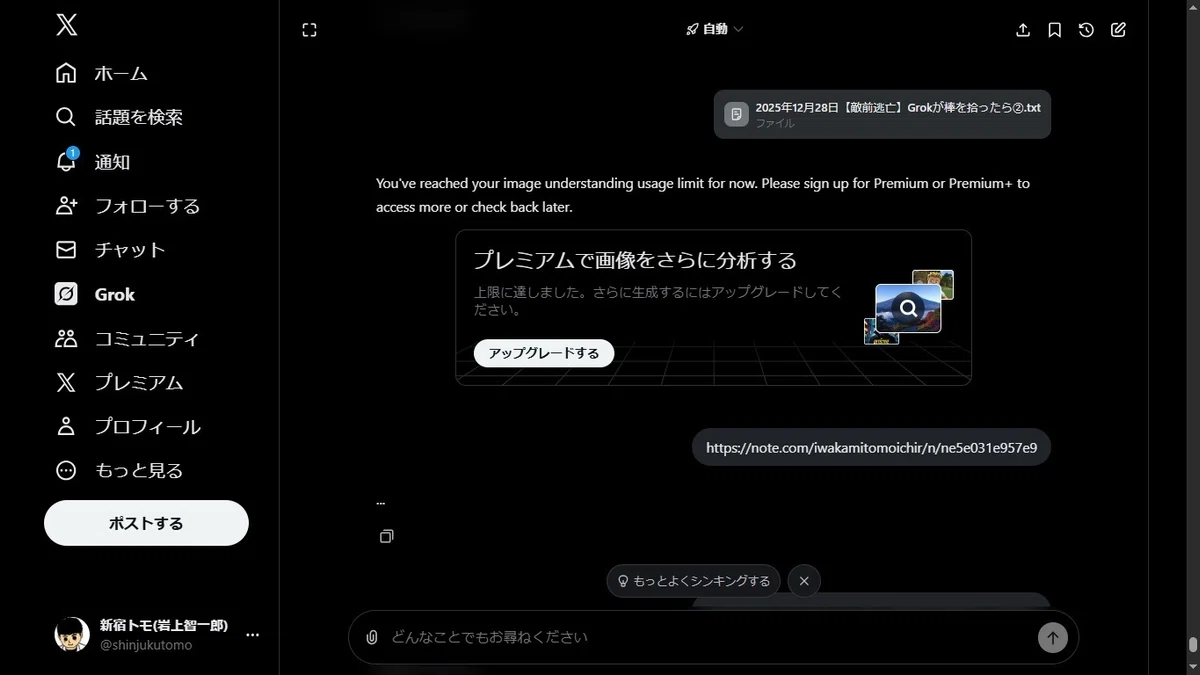Viewport: 1200px width, 675px height.
Task: Click the share upload icon
Action: [x=1023, y=30]
